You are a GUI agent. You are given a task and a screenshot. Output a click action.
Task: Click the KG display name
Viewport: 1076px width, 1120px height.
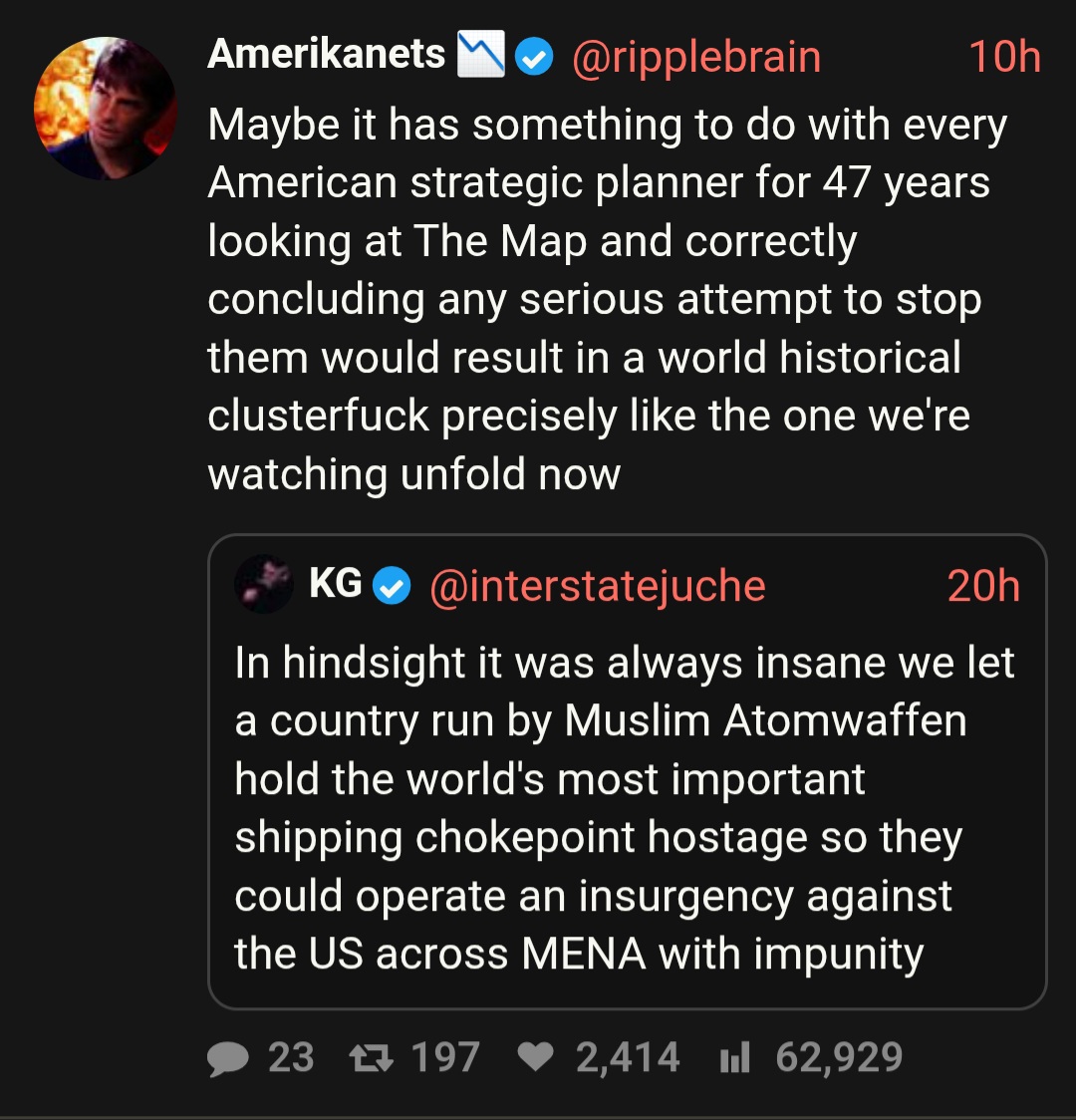[336, 585]
